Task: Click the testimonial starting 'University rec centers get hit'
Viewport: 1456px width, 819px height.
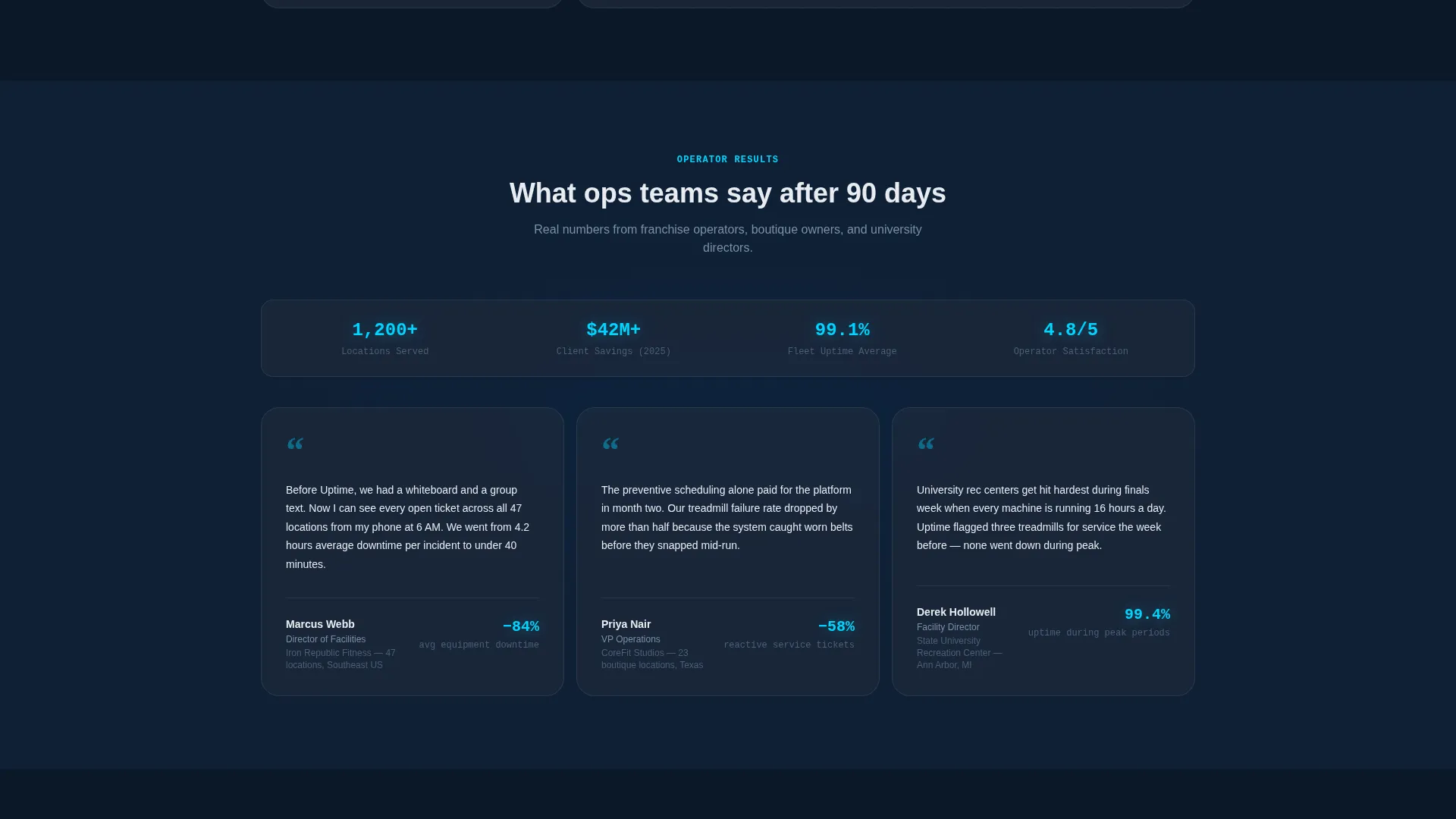Action: coord(1042,518)
